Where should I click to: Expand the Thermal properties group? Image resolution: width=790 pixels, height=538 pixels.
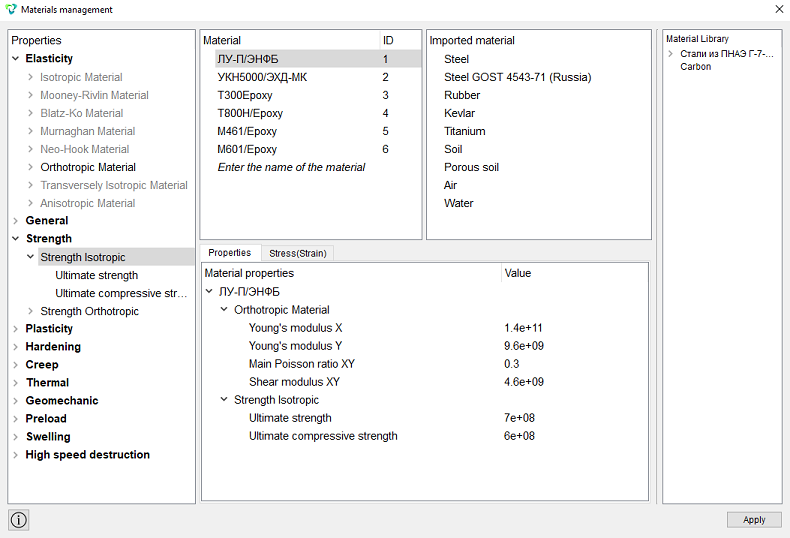16,383
